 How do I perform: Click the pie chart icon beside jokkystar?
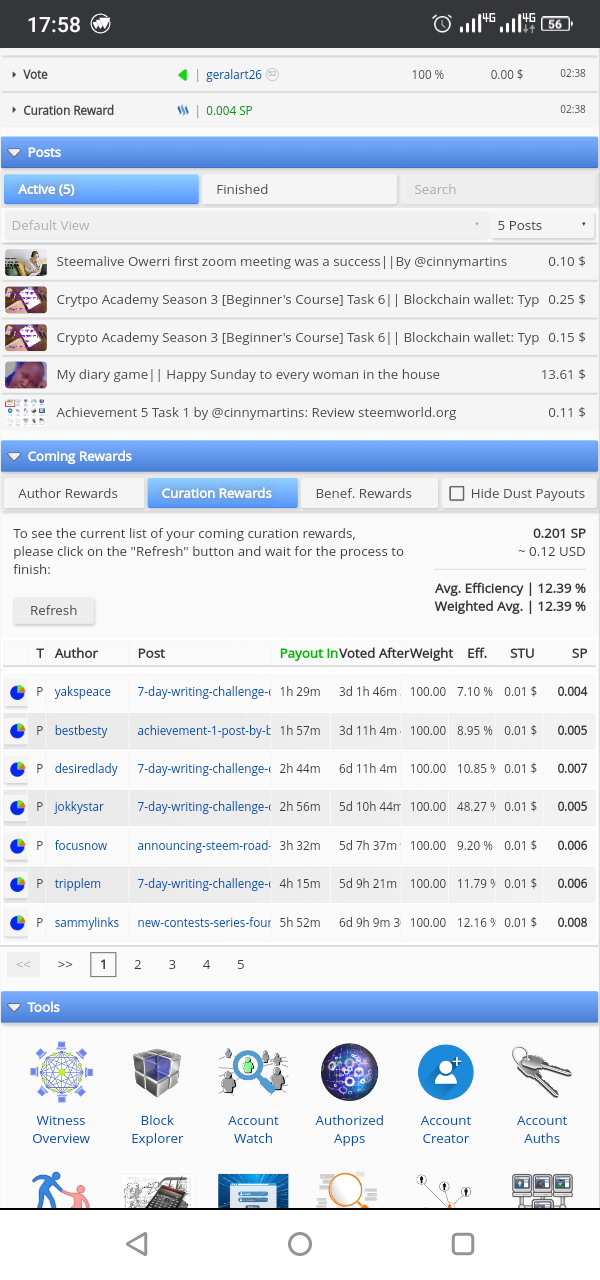pos(17,807)
